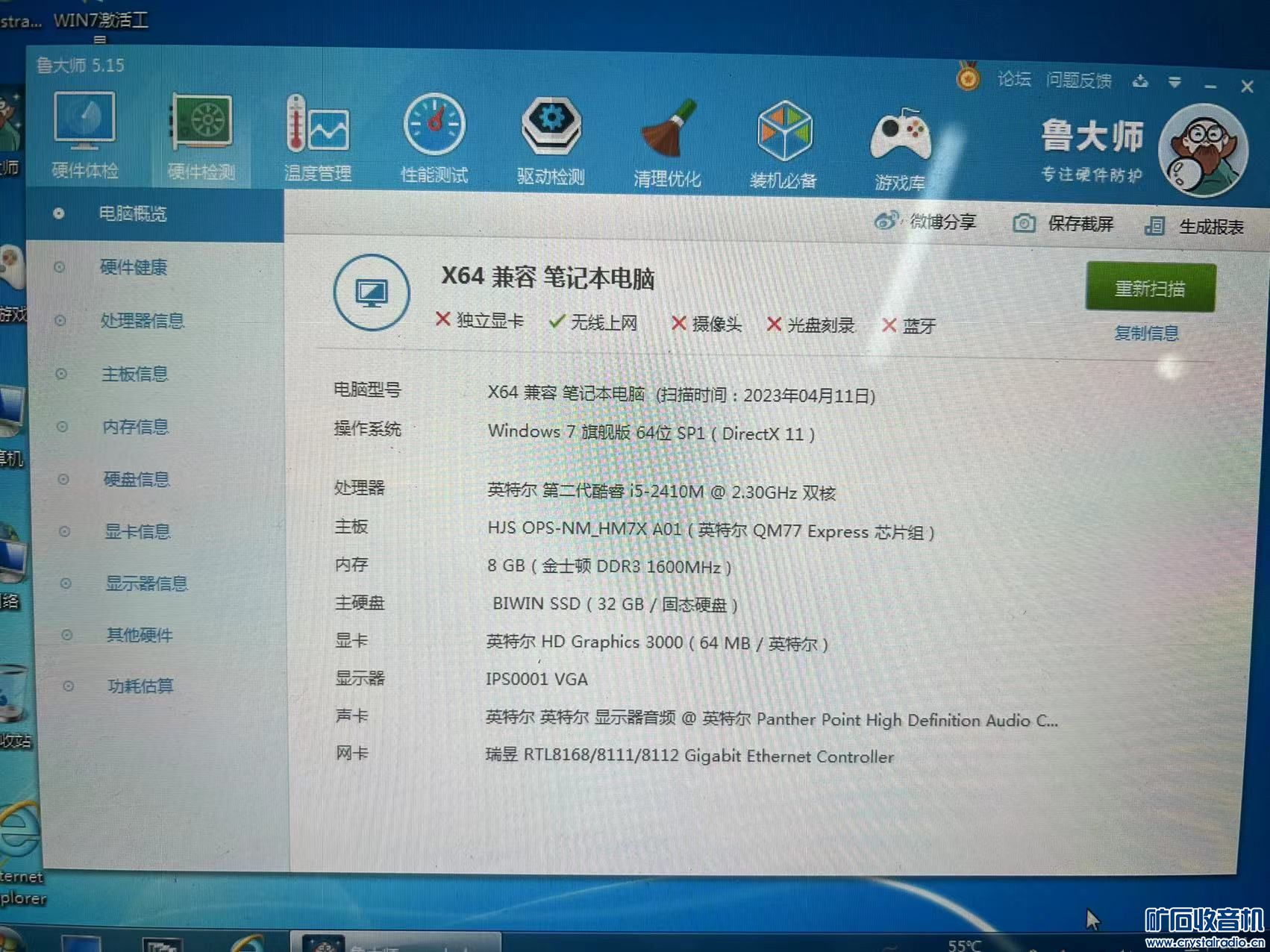Select 硬件健康 in sidebar
1270x952 pixels.
134,267
